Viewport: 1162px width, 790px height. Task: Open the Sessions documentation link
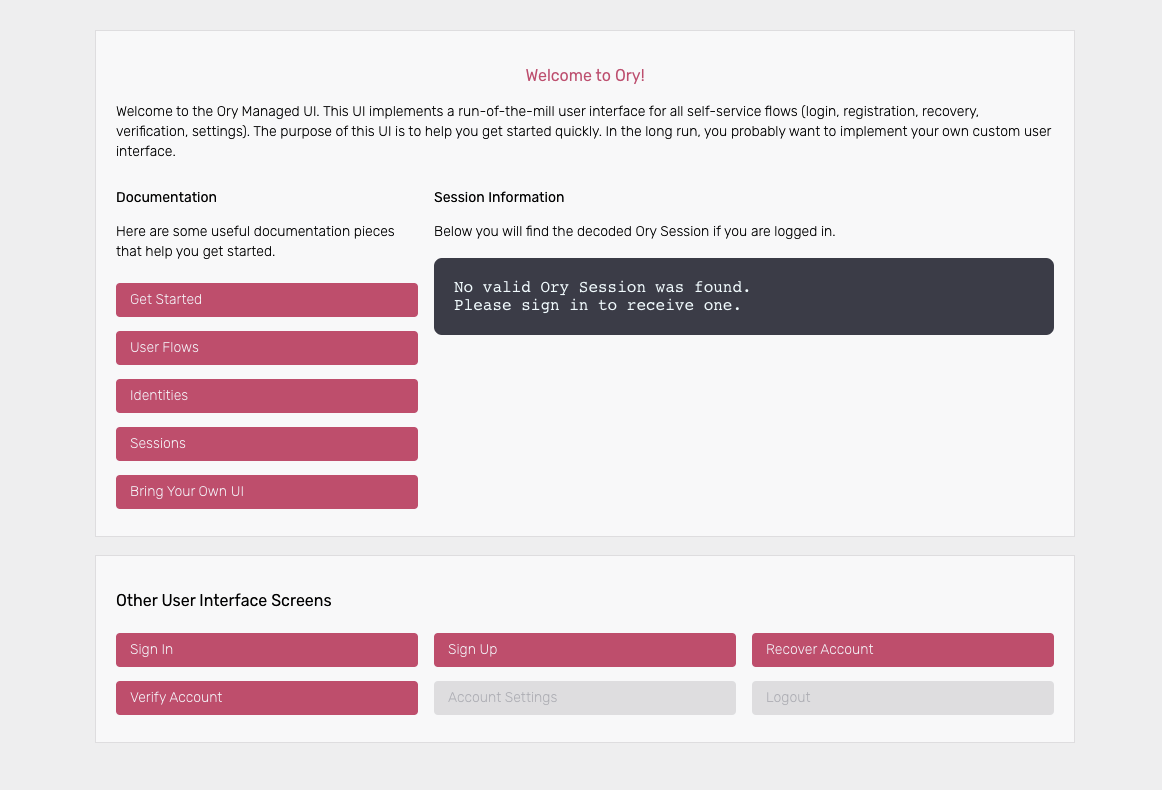267,444
